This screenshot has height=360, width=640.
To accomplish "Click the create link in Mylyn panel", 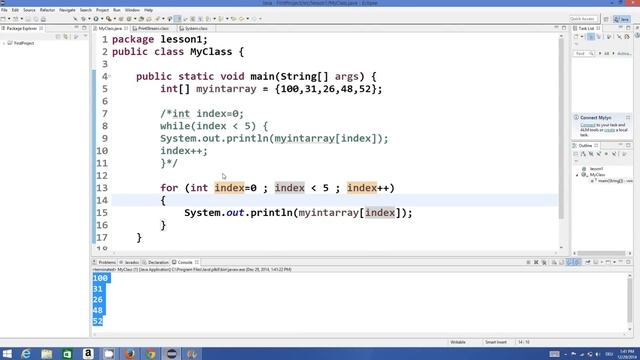I will (x=609, y=130).
